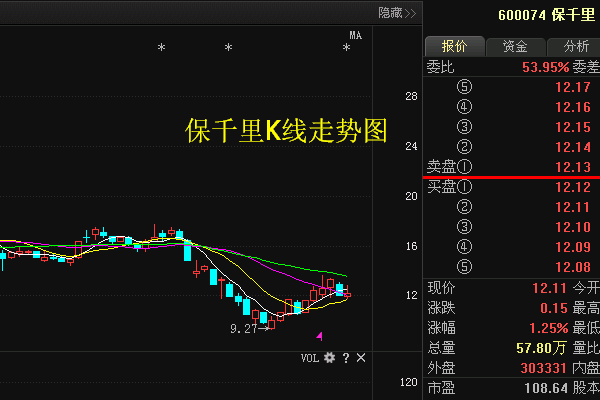
Task: Click the 20 price axis label
Action: (411, 196)
